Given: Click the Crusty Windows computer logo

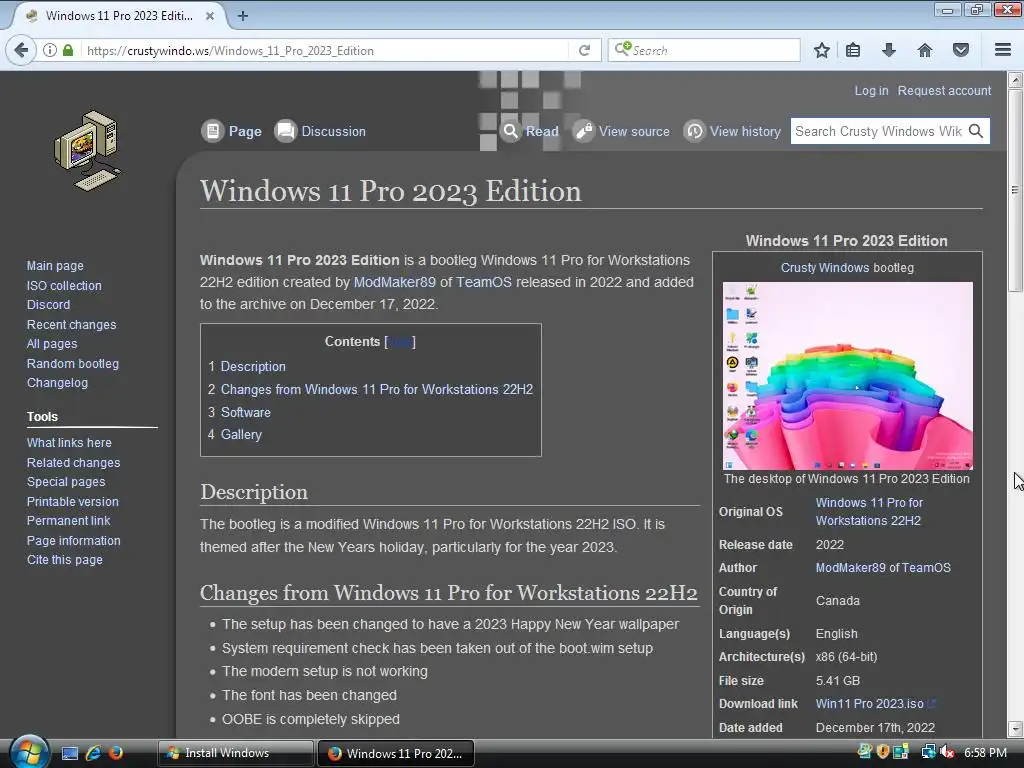Looking at the screenshot, I should click(x=87, y=151).
